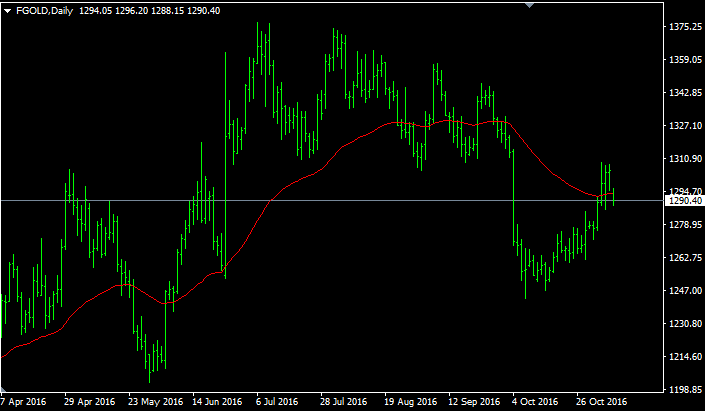Click price scale value 1198.85
The image size is (705, 411).
tap(686, 389)
